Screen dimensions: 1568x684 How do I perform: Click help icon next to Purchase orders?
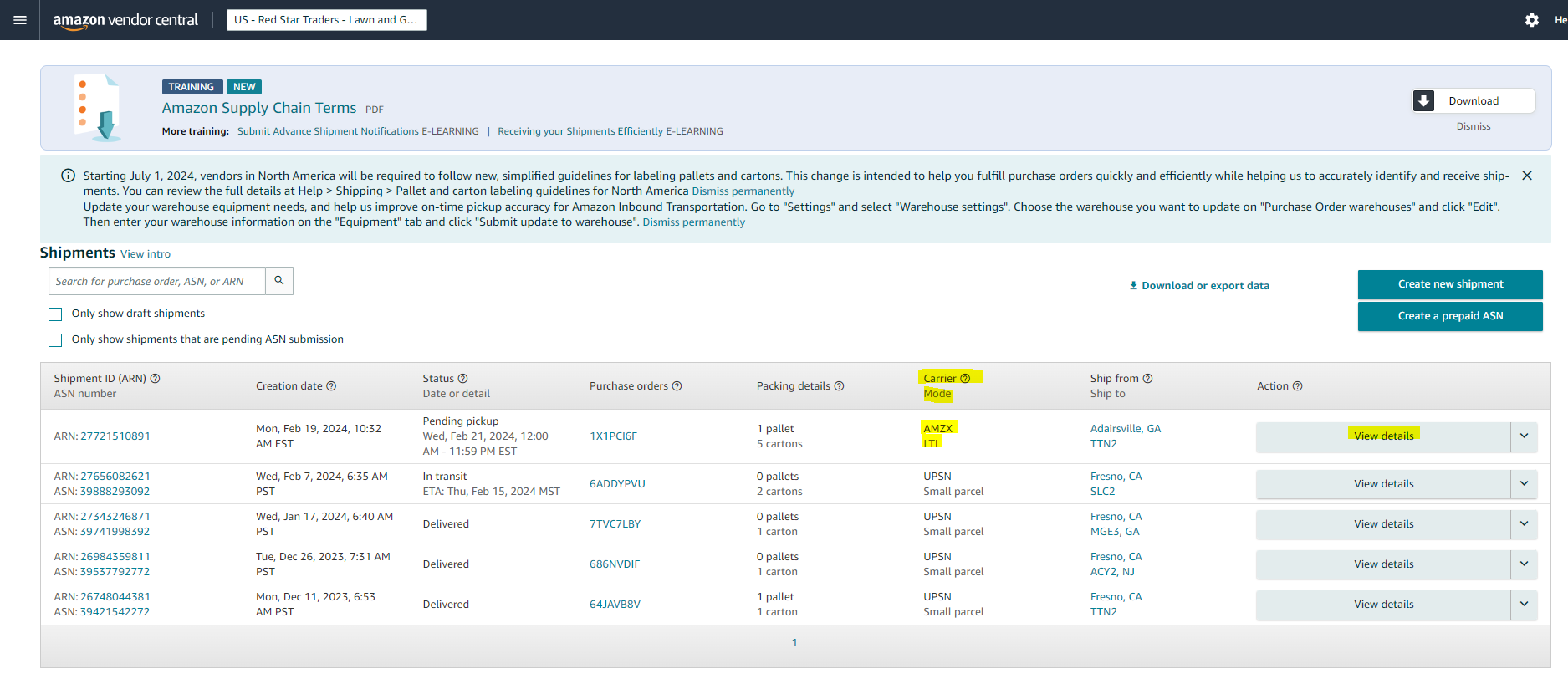[x=677, y=386]
